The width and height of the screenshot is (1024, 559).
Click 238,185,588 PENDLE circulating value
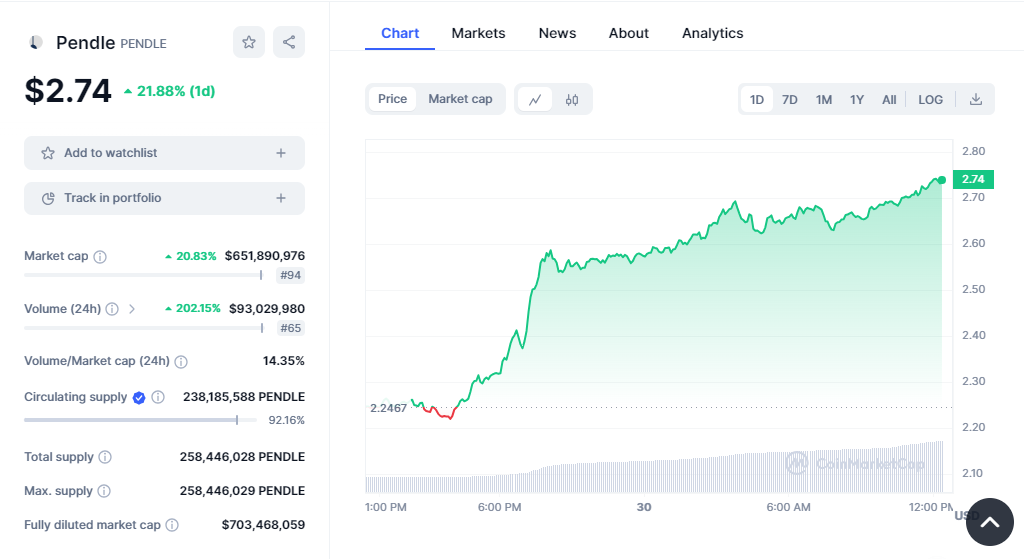(x=244, y=396)
